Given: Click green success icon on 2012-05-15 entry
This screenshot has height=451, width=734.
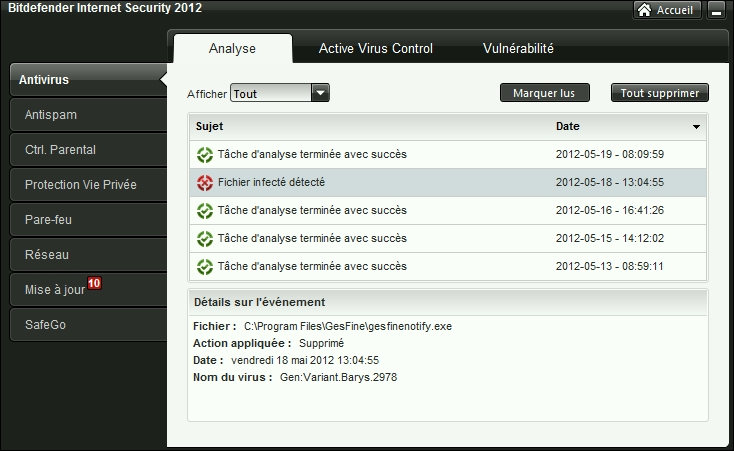Looking at the screenshot, I should [204, 239].
